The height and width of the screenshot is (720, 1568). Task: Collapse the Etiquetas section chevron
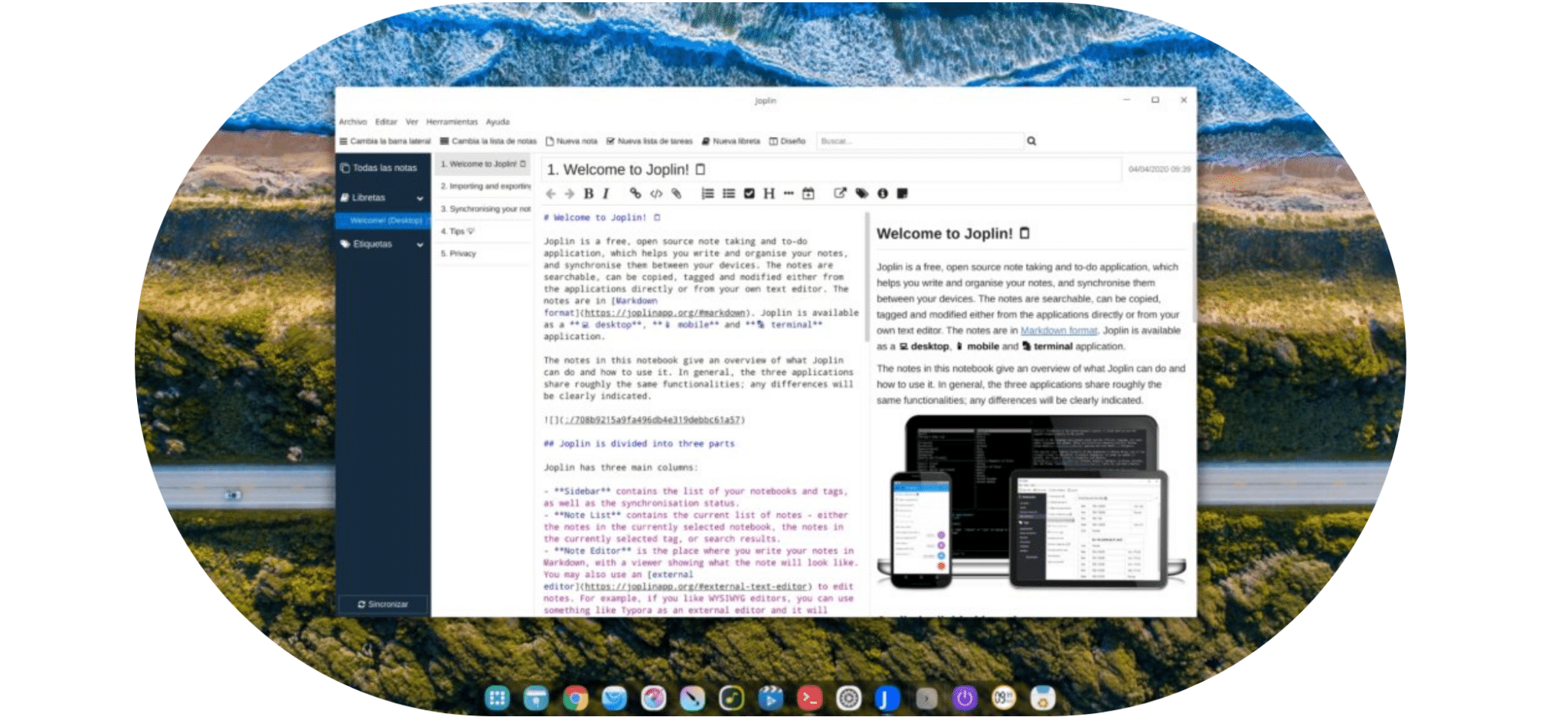coord(420,245)
